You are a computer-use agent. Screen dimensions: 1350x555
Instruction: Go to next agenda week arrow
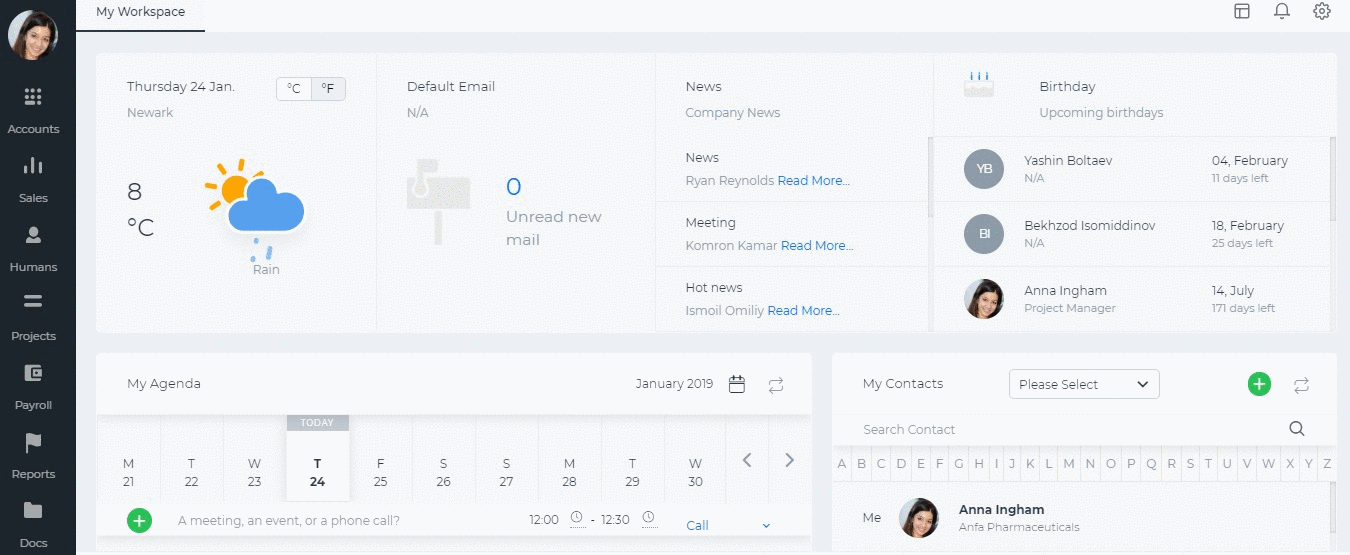click(789, 460)
